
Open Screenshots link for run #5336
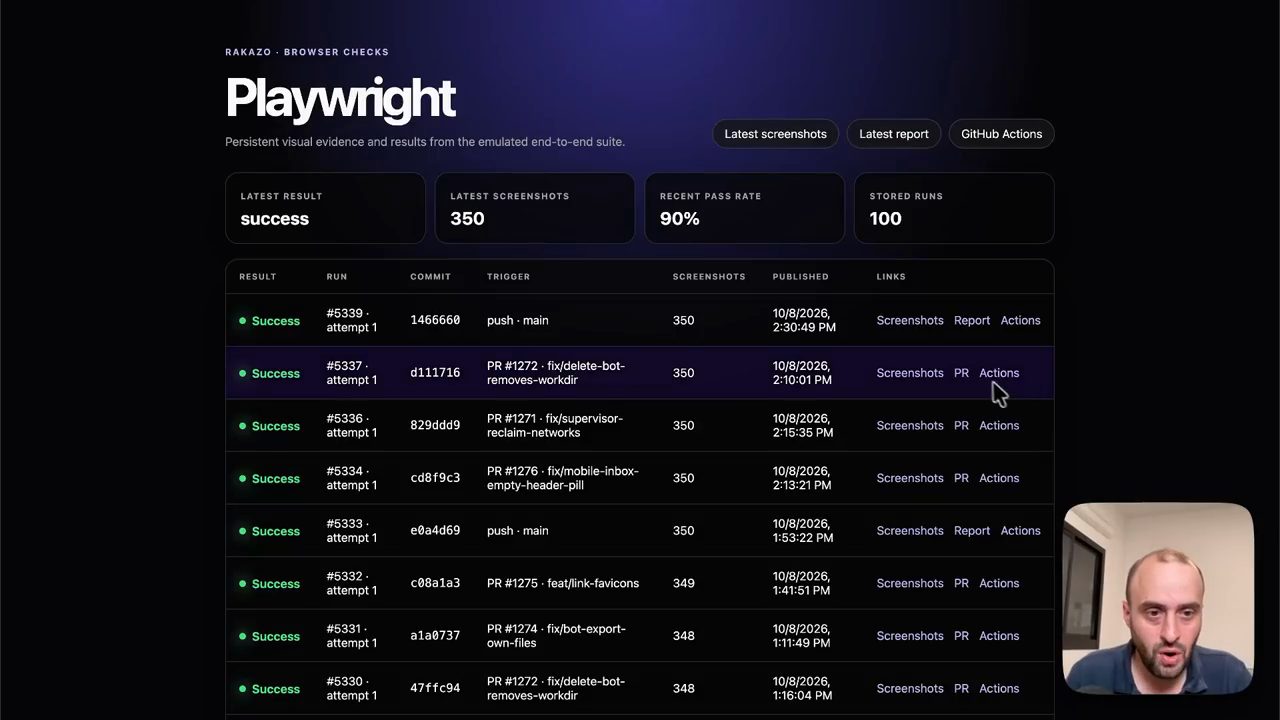point(910,425)
